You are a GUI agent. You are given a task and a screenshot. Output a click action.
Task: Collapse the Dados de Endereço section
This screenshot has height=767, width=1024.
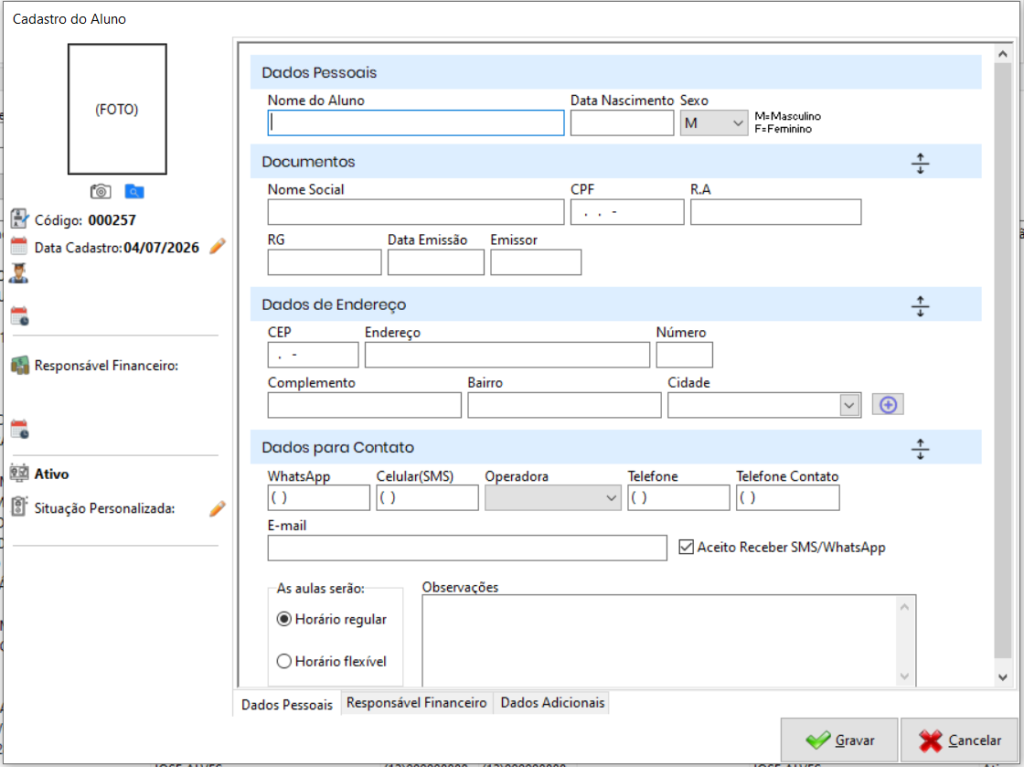tap(920, 306)
